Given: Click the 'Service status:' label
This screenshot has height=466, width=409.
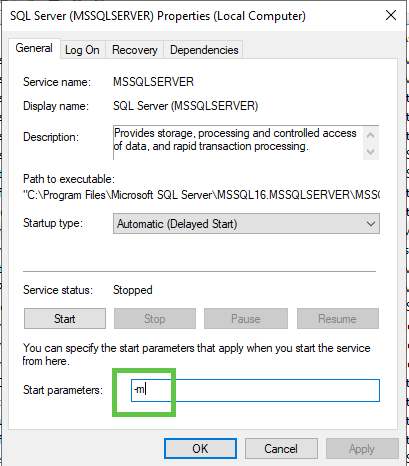Looking at the screenshot, I should pyautogui.click(x=58, y=290).
